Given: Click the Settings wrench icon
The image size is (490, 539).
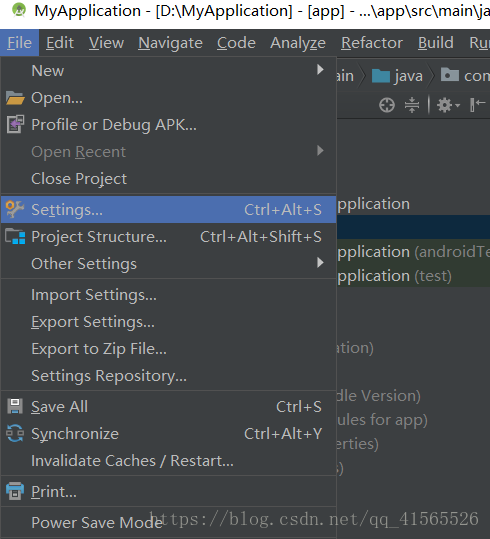Looking at the screenshot, I should tap(15, 209).
